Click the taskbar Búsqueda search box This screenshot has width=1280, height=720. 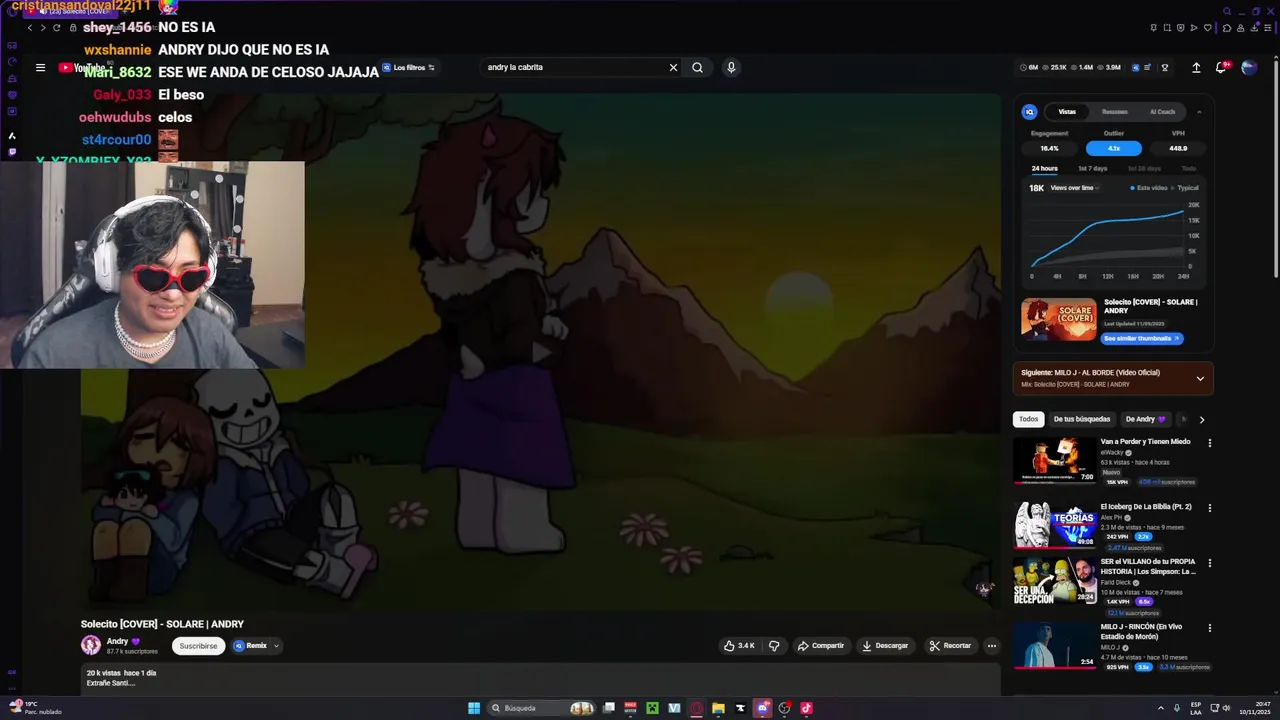pos(541,708)
